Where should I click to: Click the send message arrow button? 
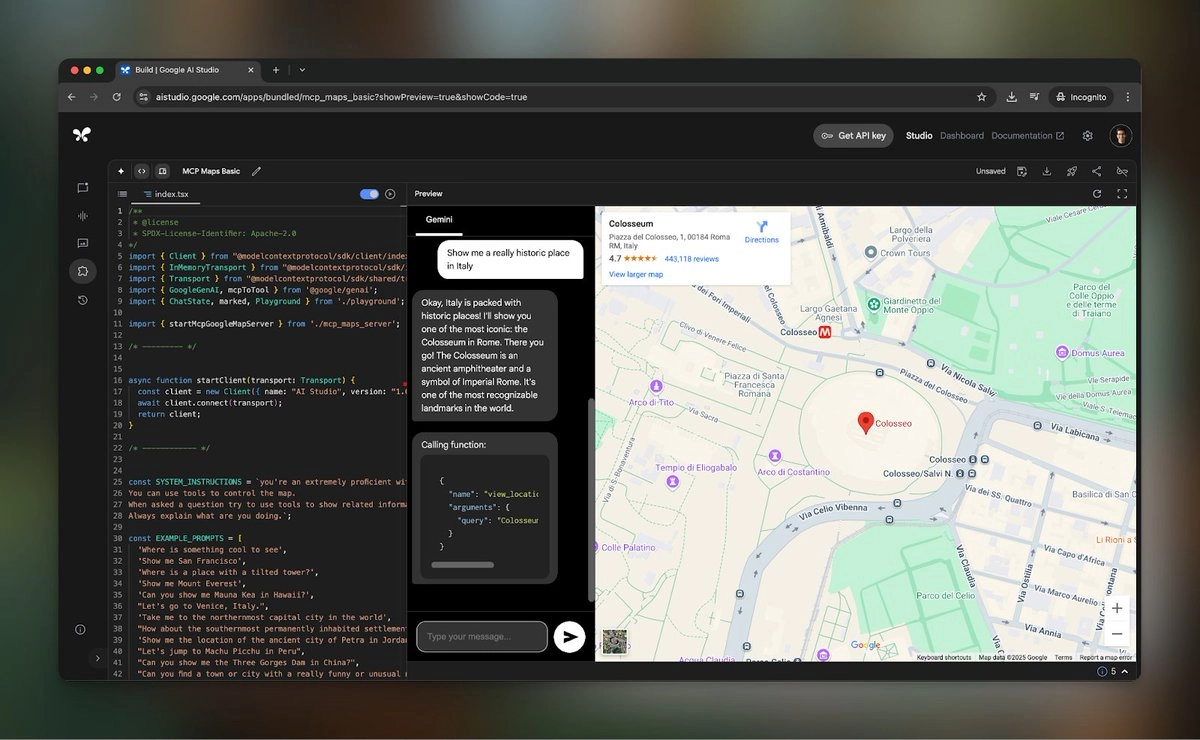pyautogui.click(x=569, y=637)
